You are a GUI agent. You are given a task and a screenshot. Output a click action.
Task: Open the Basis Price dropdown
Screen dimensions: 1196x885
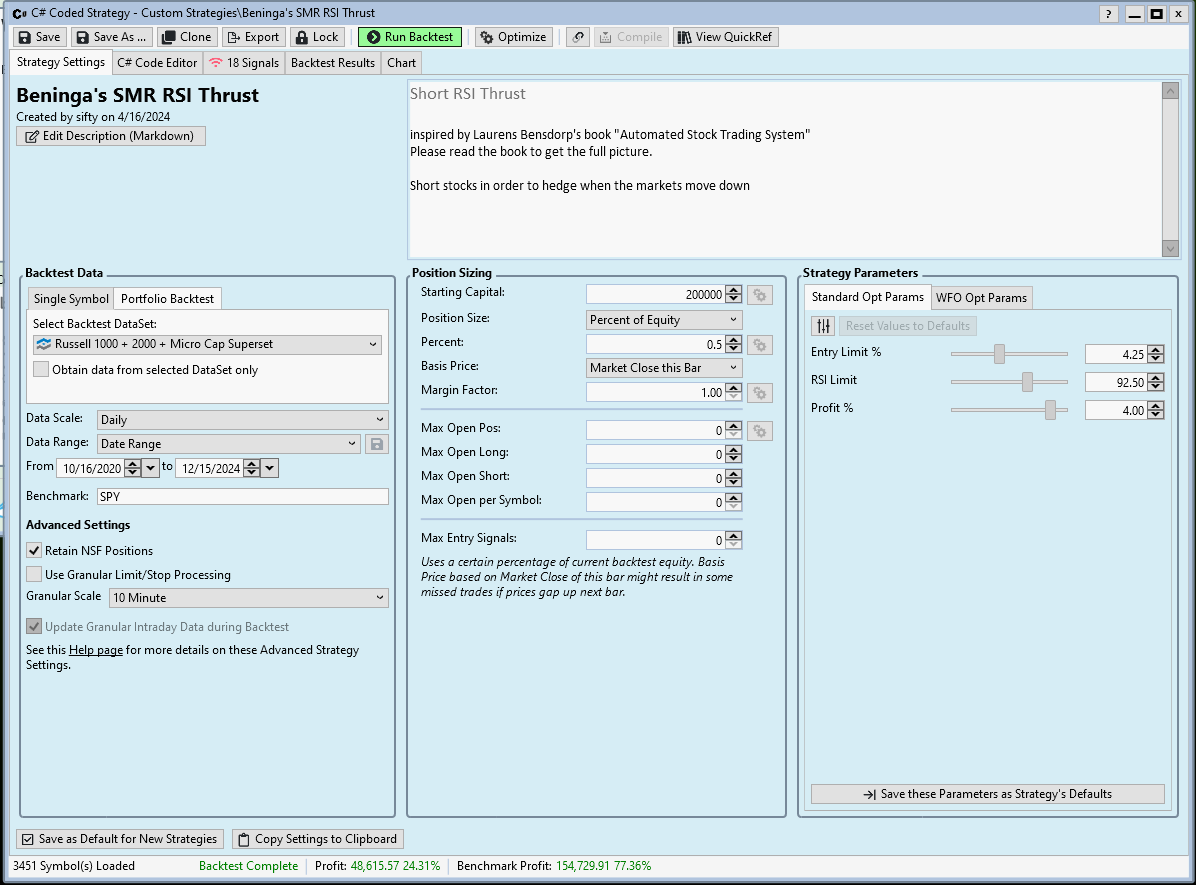(x=664, y=368)
